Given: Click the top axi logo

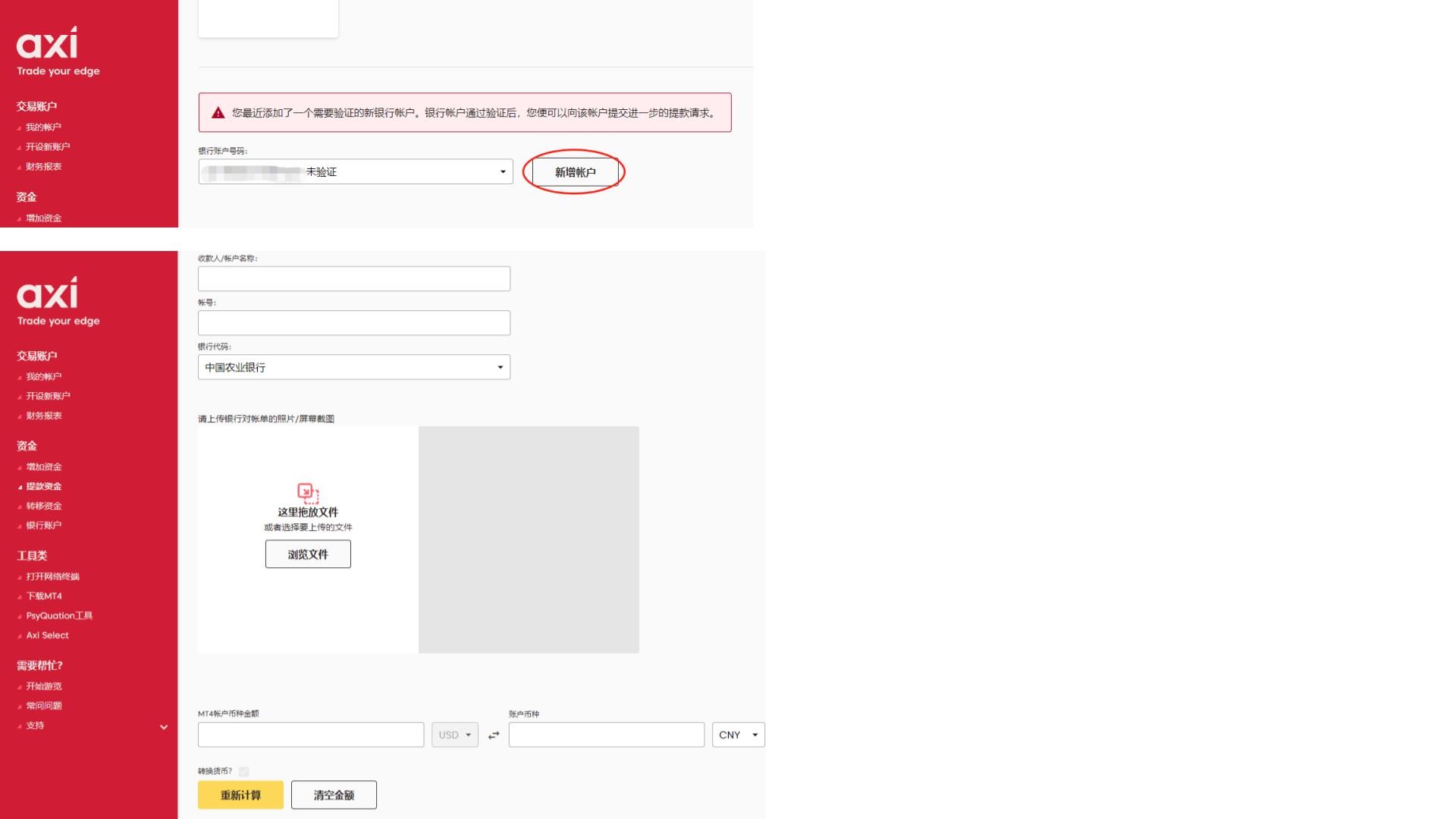Looking at the screenshot, I should (47, 43).
